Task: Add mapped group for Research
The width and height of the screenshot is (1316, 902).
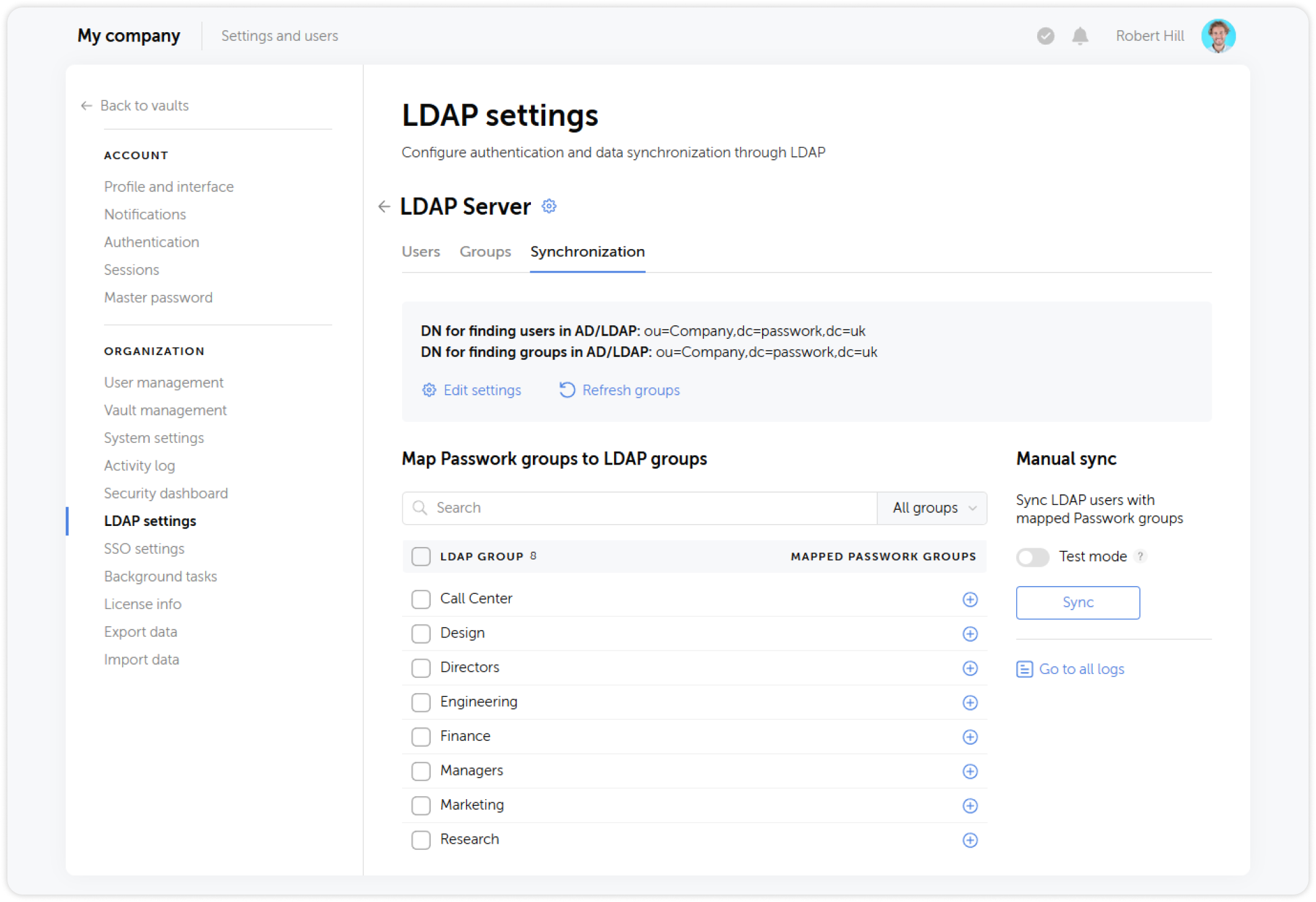Action: click(970, 840)
